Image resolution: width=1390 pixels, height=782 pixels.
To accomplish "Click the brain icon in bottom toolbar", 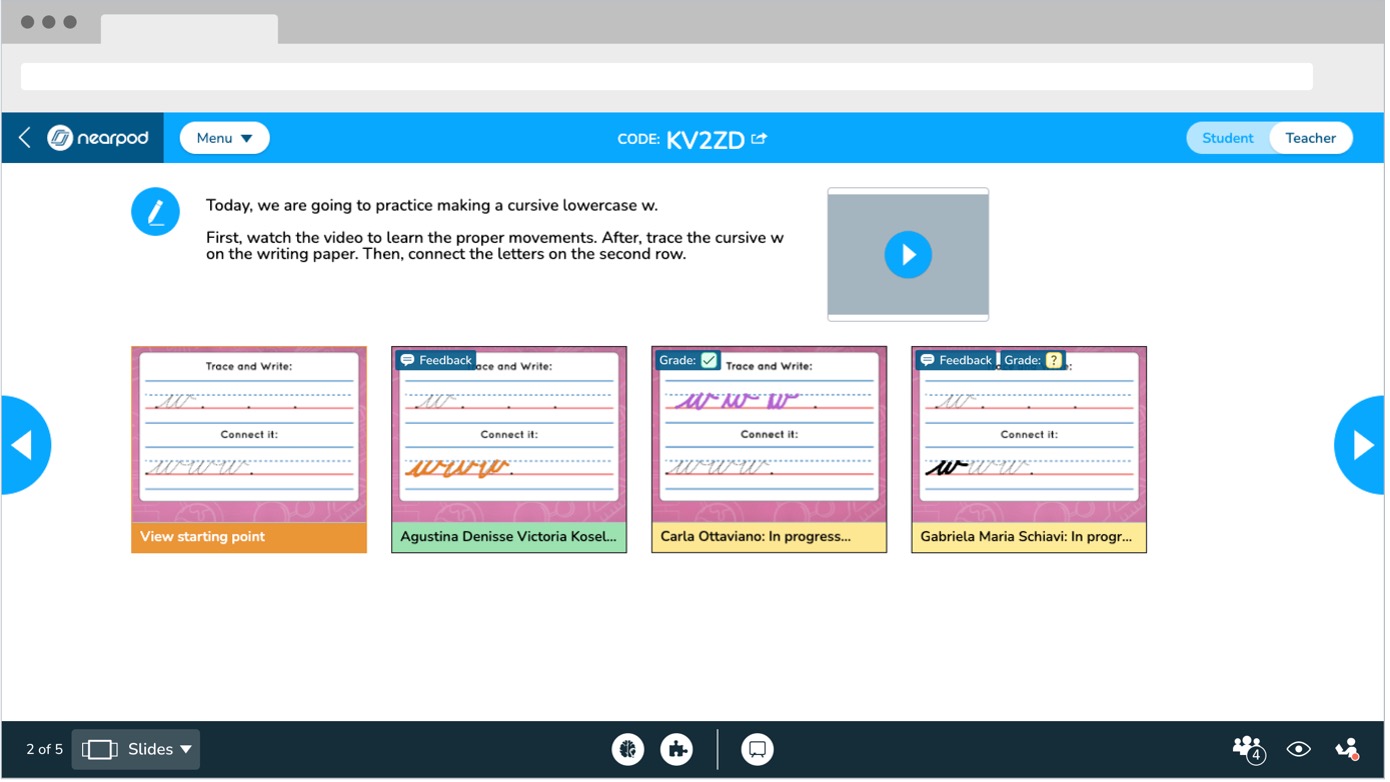I will click(x=629, y=751).
